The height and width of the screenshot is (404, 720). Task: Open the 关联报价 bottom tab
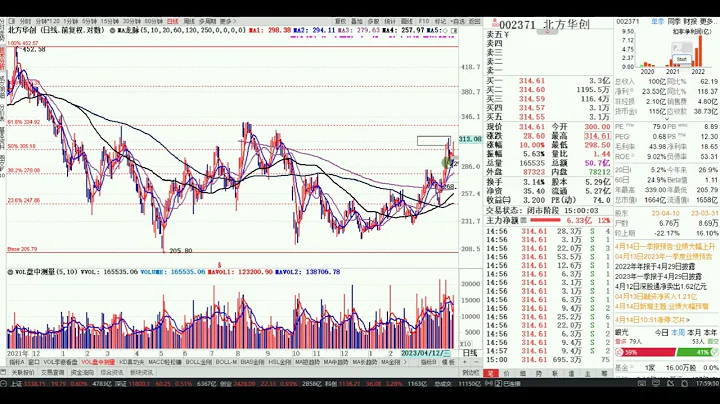click(22, 373)
